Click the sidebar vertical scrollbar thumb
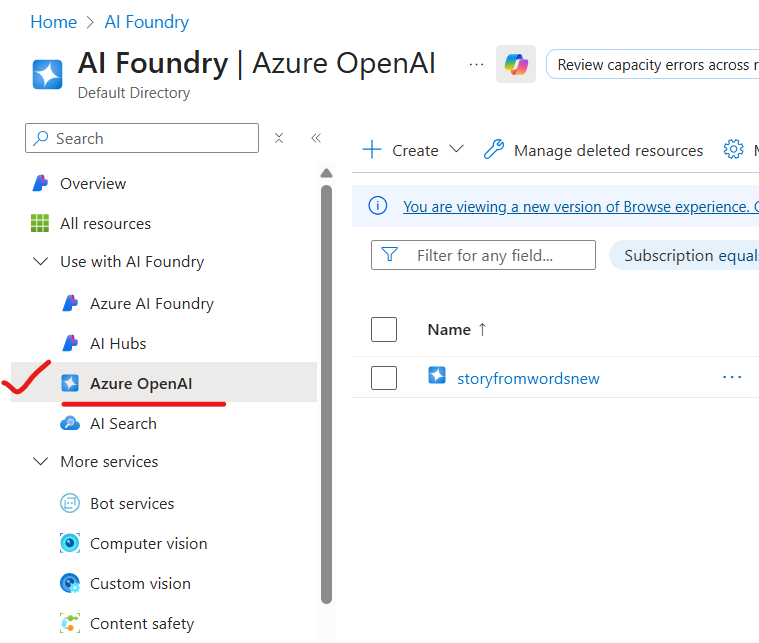The width and height of the screenshot is (759, 643). [326, 395]
